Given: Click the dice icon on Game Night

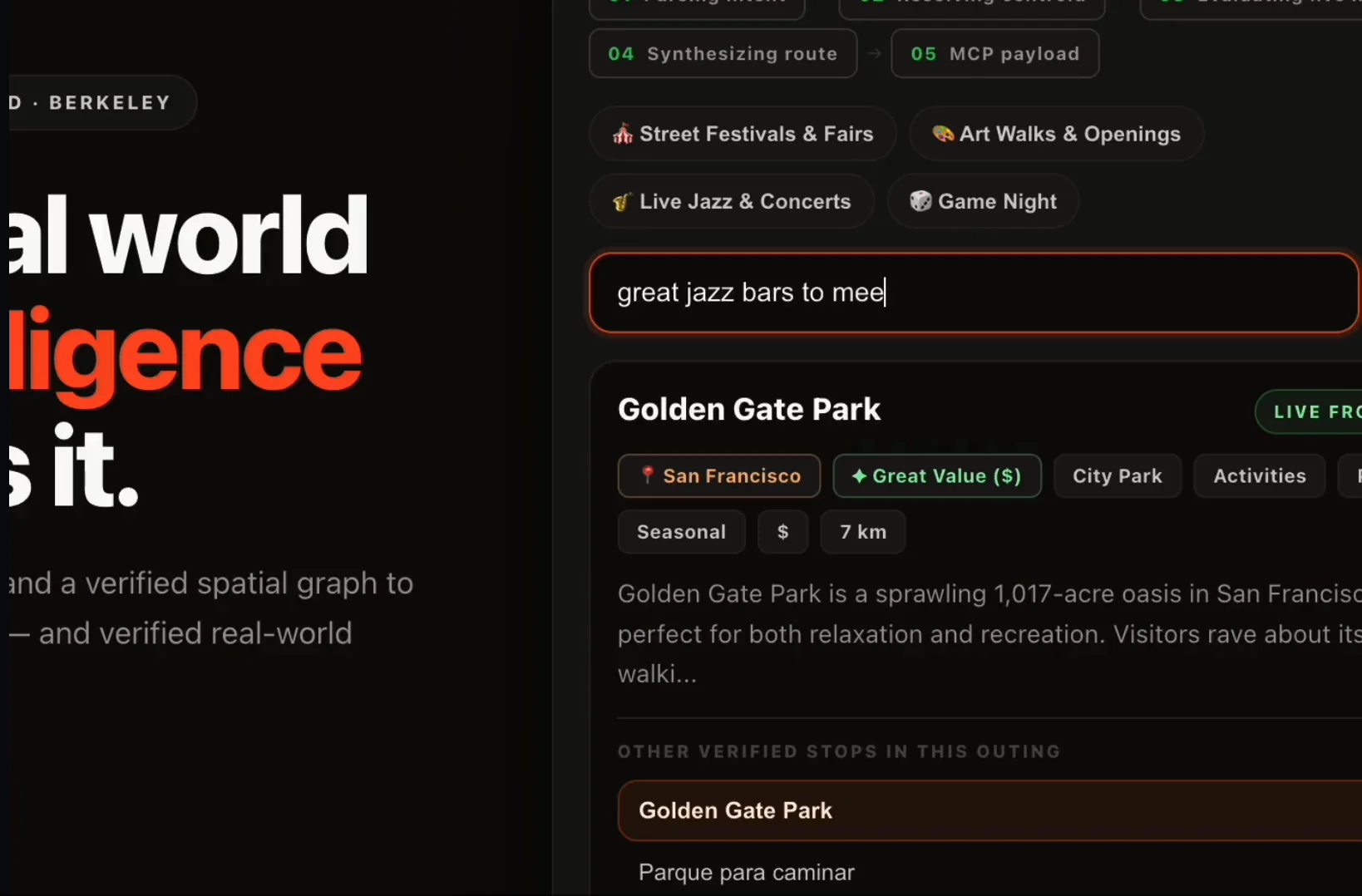Looking at the screenshot, I should 920,201.
